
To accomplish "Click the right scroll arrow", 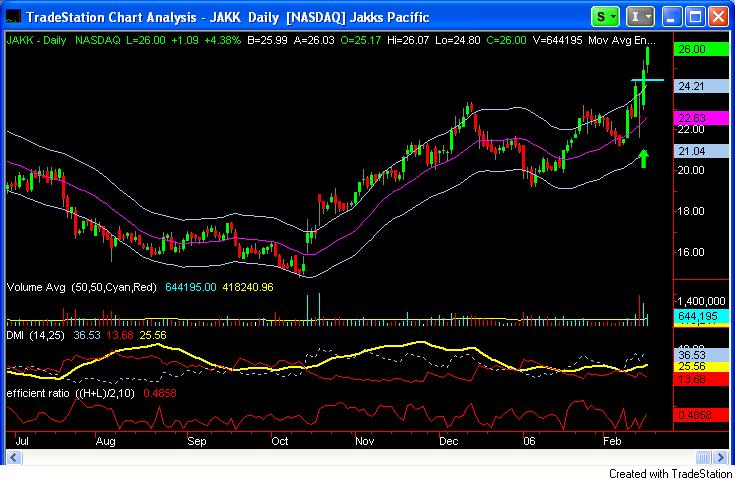I will pyautogui.click(x=720, y=457).
